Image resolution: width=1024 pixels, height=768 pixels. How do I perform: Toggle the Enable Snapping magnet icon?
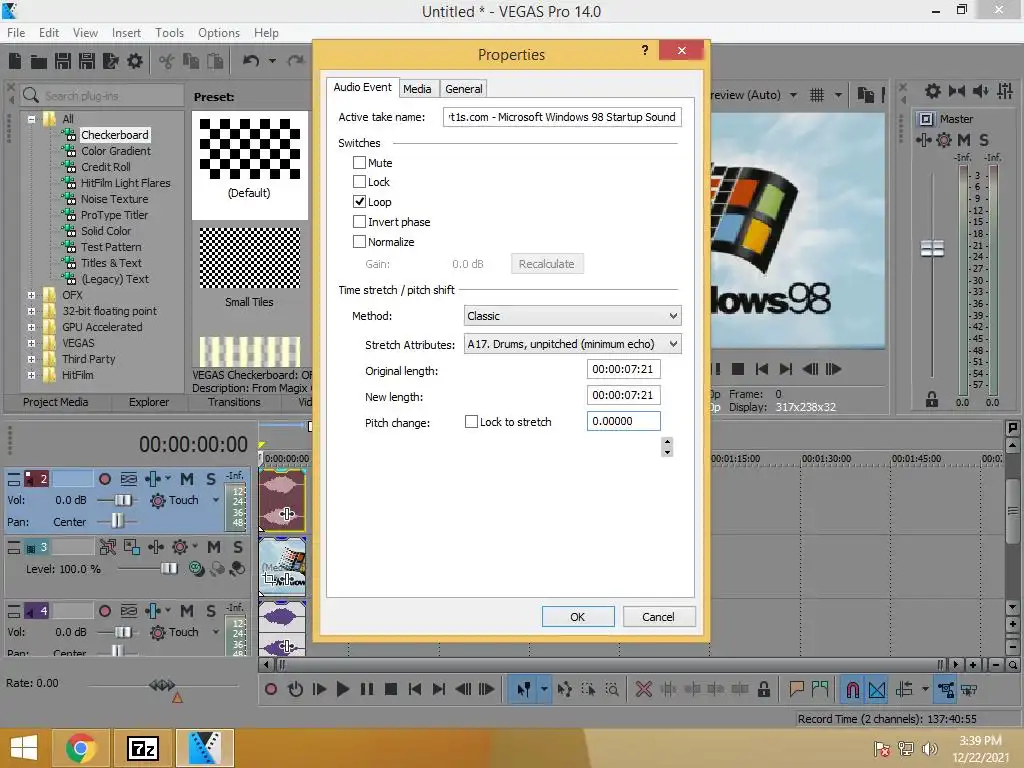tap(853, 690)
